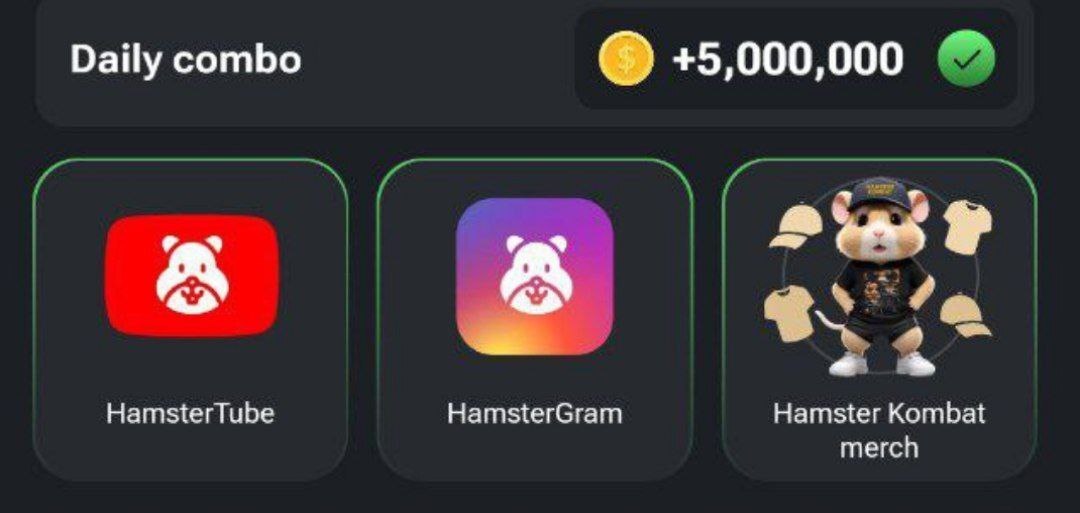This screenshot has width=1080, height=513.
Task: Open the Hamster Kombat merch label
Action: point(879,430)
